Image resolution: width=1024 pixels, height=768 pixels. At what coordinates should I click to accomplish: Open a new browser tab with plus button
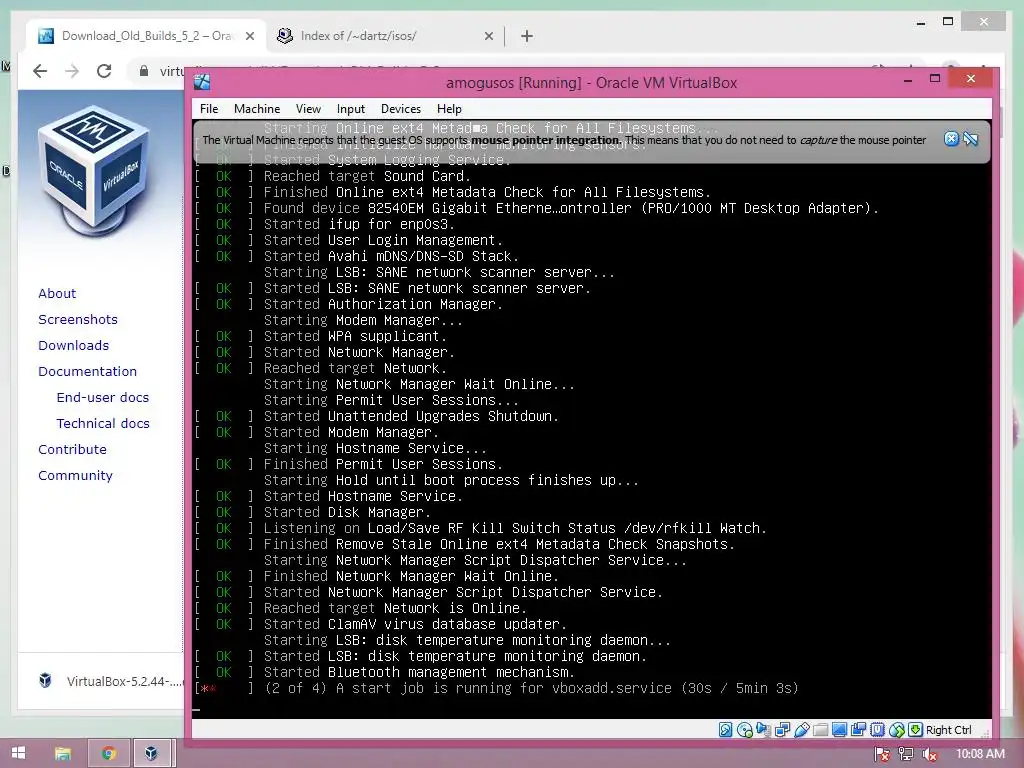coord(527,36)
